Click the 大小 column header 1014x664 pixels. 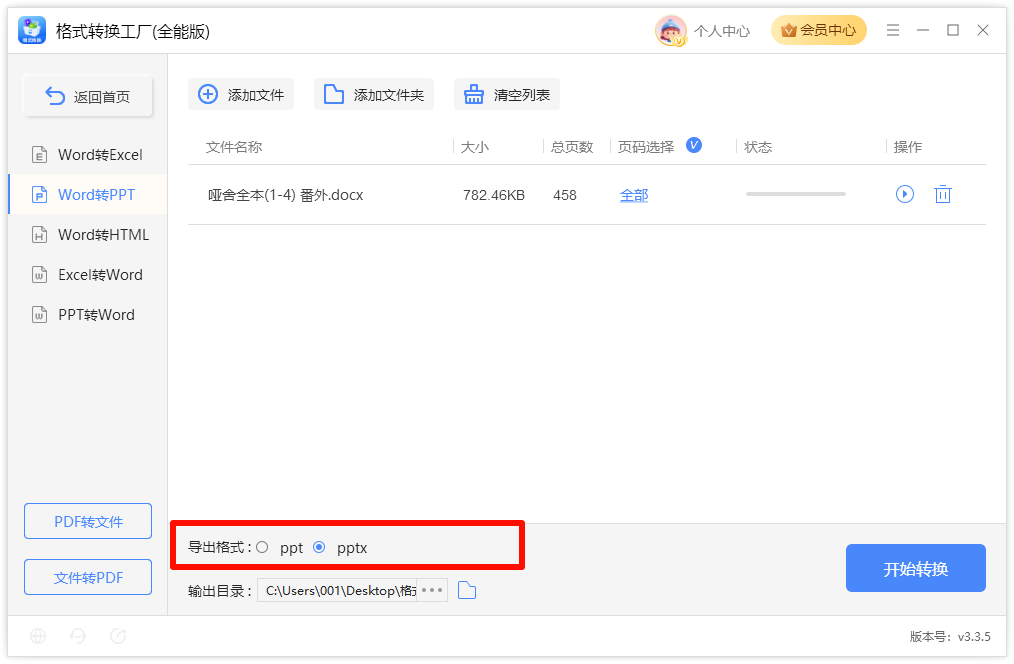pyautogui.click(x=475, y=147)
